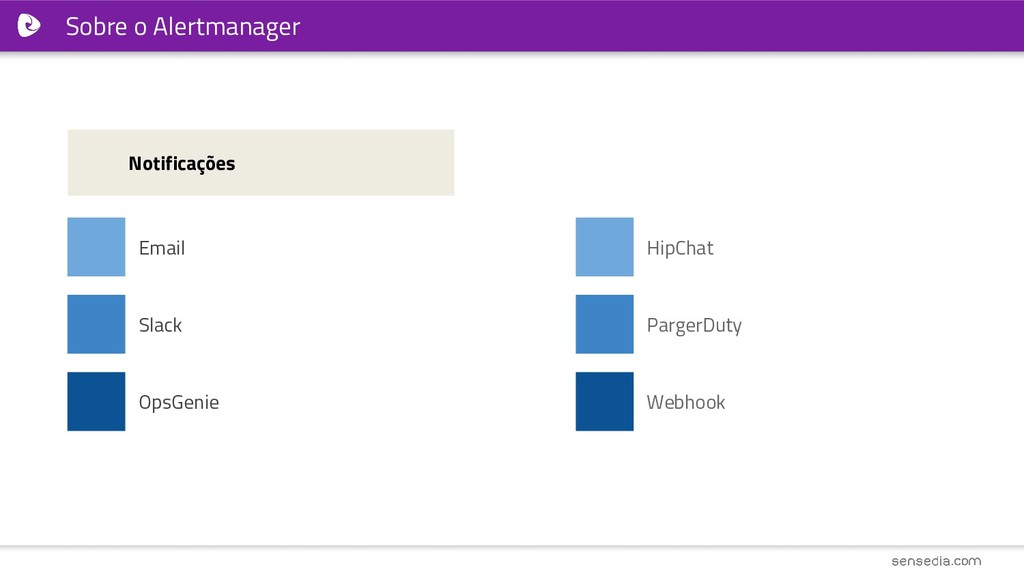1024x576 pixels.
Task: Select the HipChat text label
Action: click(680, 249)
